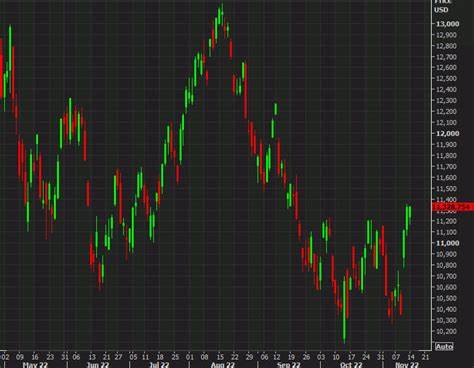The height and width of the screenshot is (368, 474).
Task: Click date label 19 on time axis
Action: [x=291, y=357]
